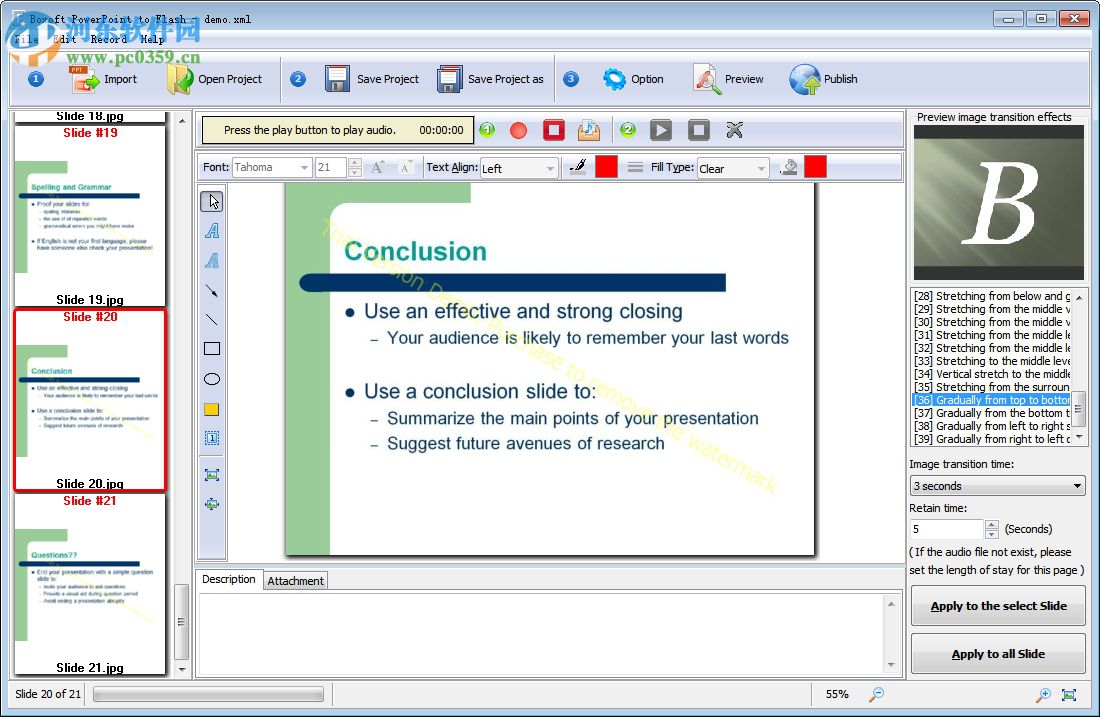1100x717 pixels.
Task: Play the slide audio
Action: pyautogui.click(x=661, y=130)
